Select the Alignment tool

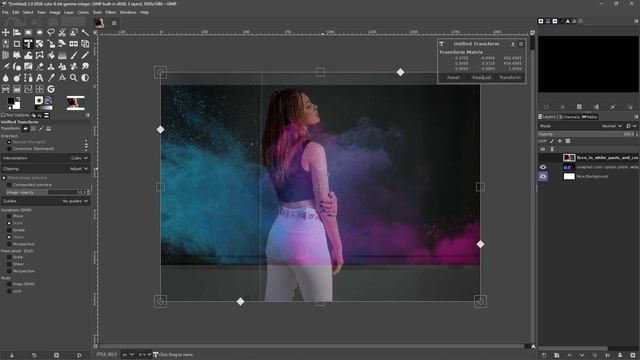point(17,32)
